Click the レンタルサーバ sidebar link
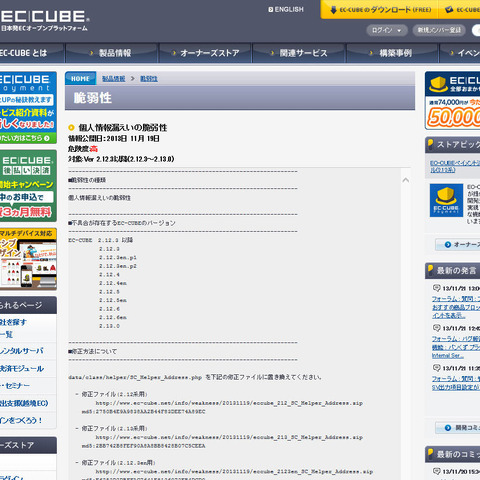This screenshot has width=480, height=480. click(21, 351)
